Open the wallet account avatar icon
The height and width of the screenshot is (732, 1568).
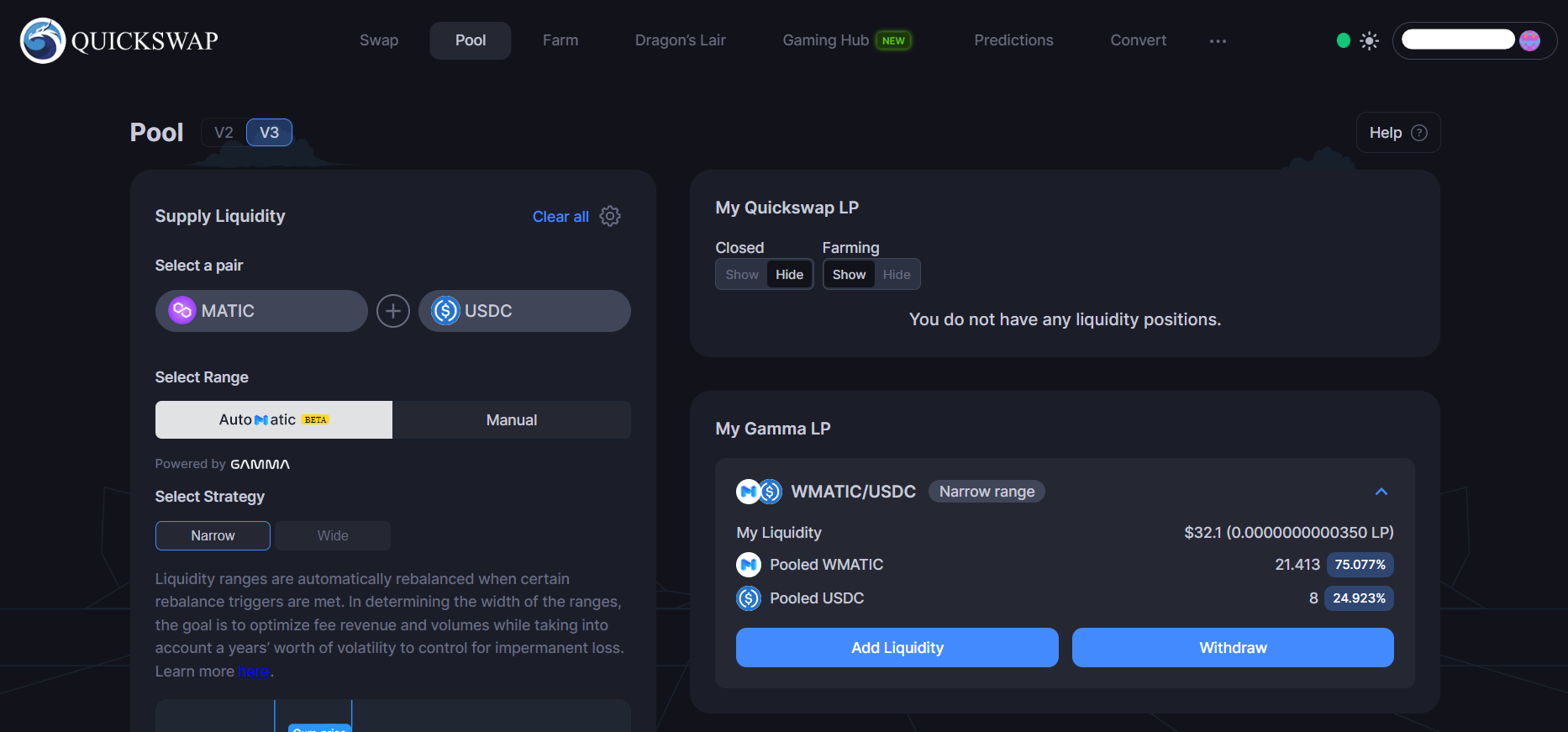tap(1529, 40)
